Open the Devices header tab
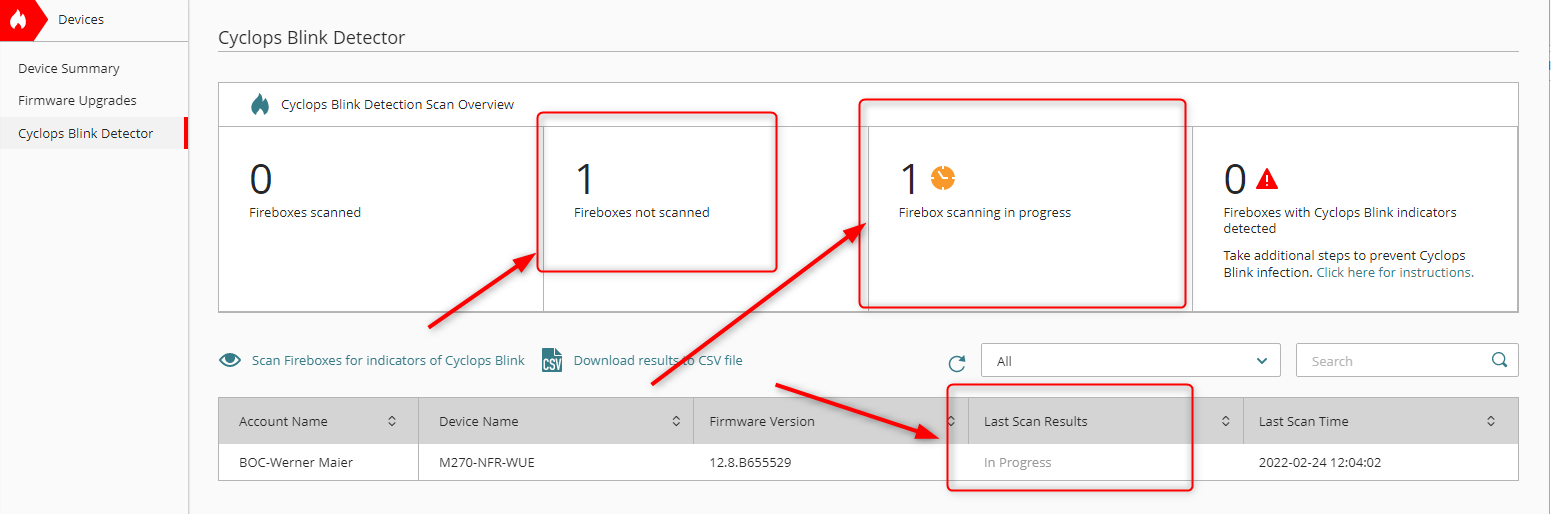This screenshot has height=514, width=1551. (x=81, y=19)
